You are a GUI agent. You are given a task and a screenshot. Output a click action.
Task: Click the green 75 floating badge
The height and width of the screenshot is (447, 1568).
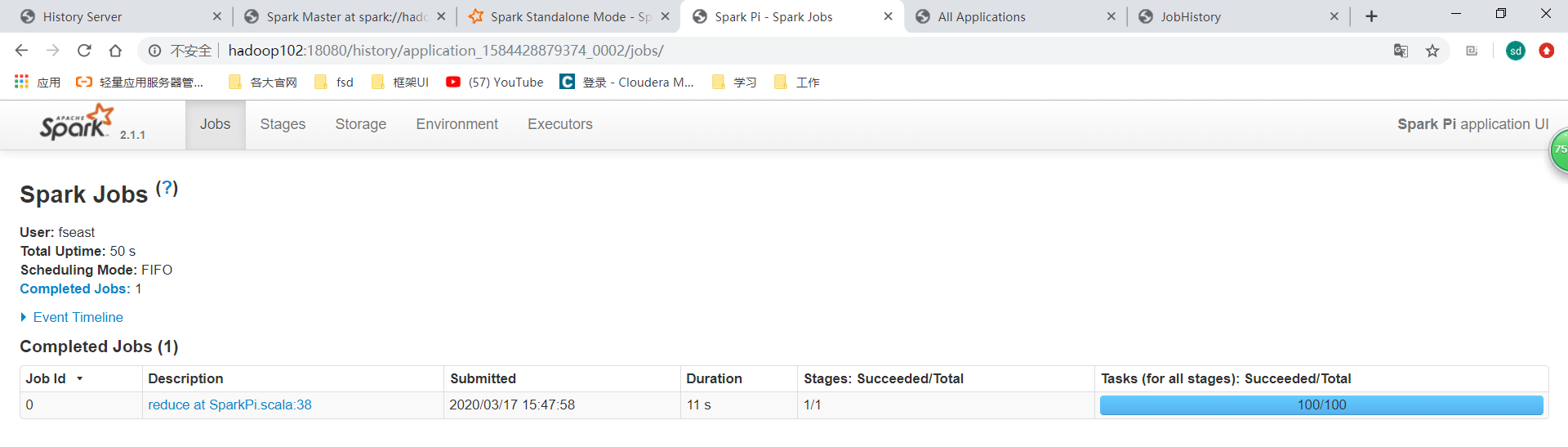click(x=1560, y=151)
